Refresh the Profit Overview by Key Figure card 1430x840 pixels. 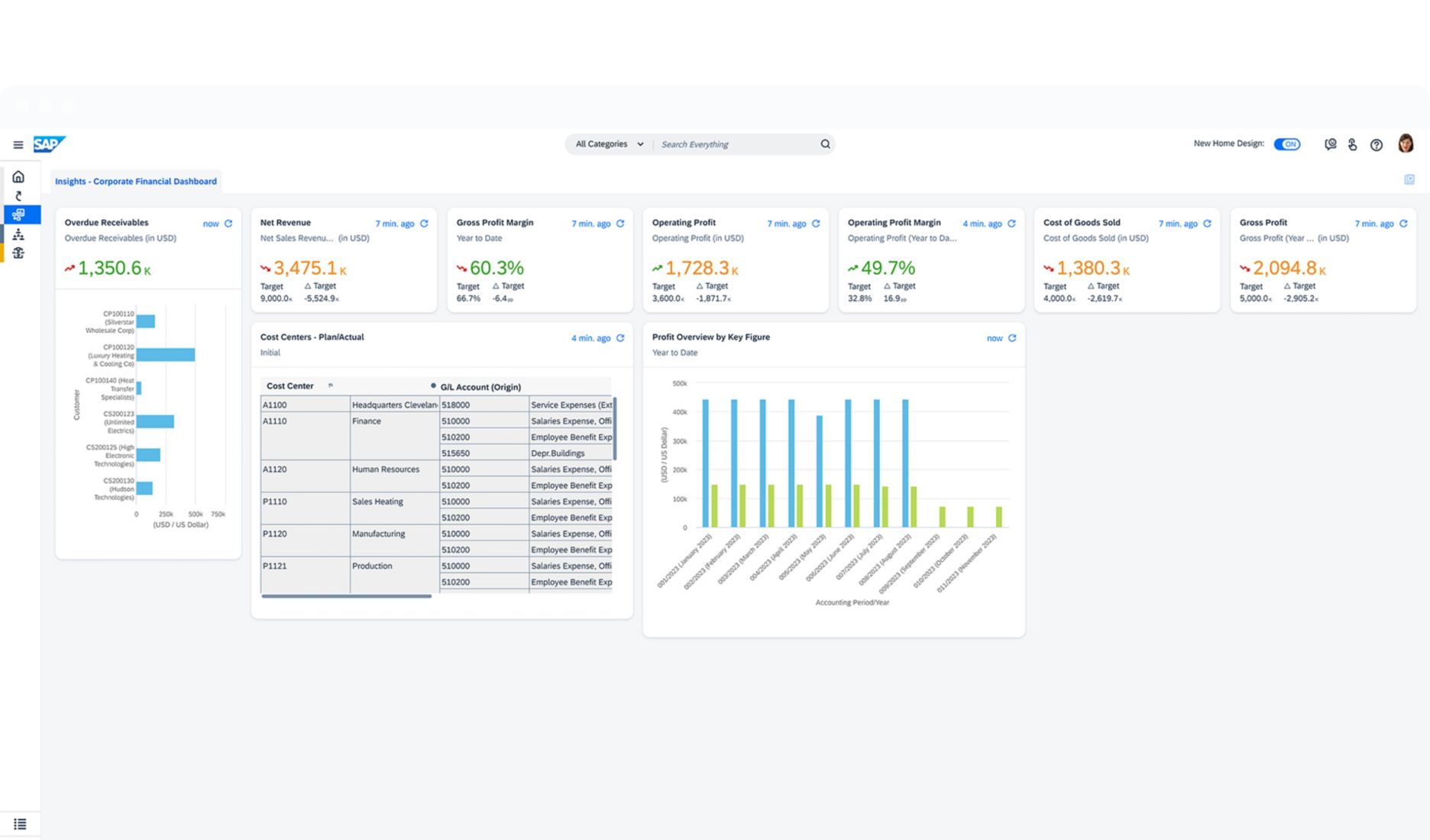point(1012,338)
